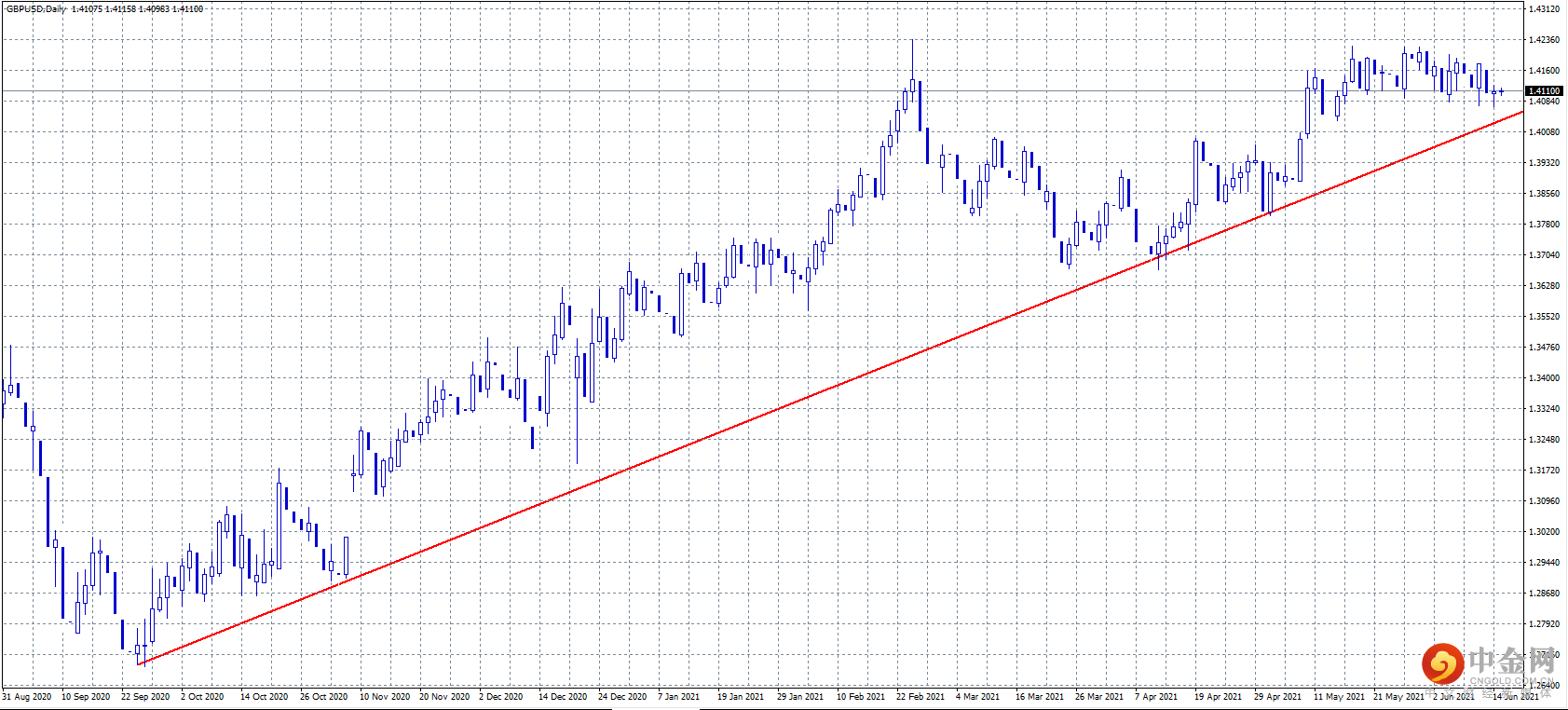Click the 24 Dec 2020 date label
1568x710 pixels.
[x=622, y=697]
